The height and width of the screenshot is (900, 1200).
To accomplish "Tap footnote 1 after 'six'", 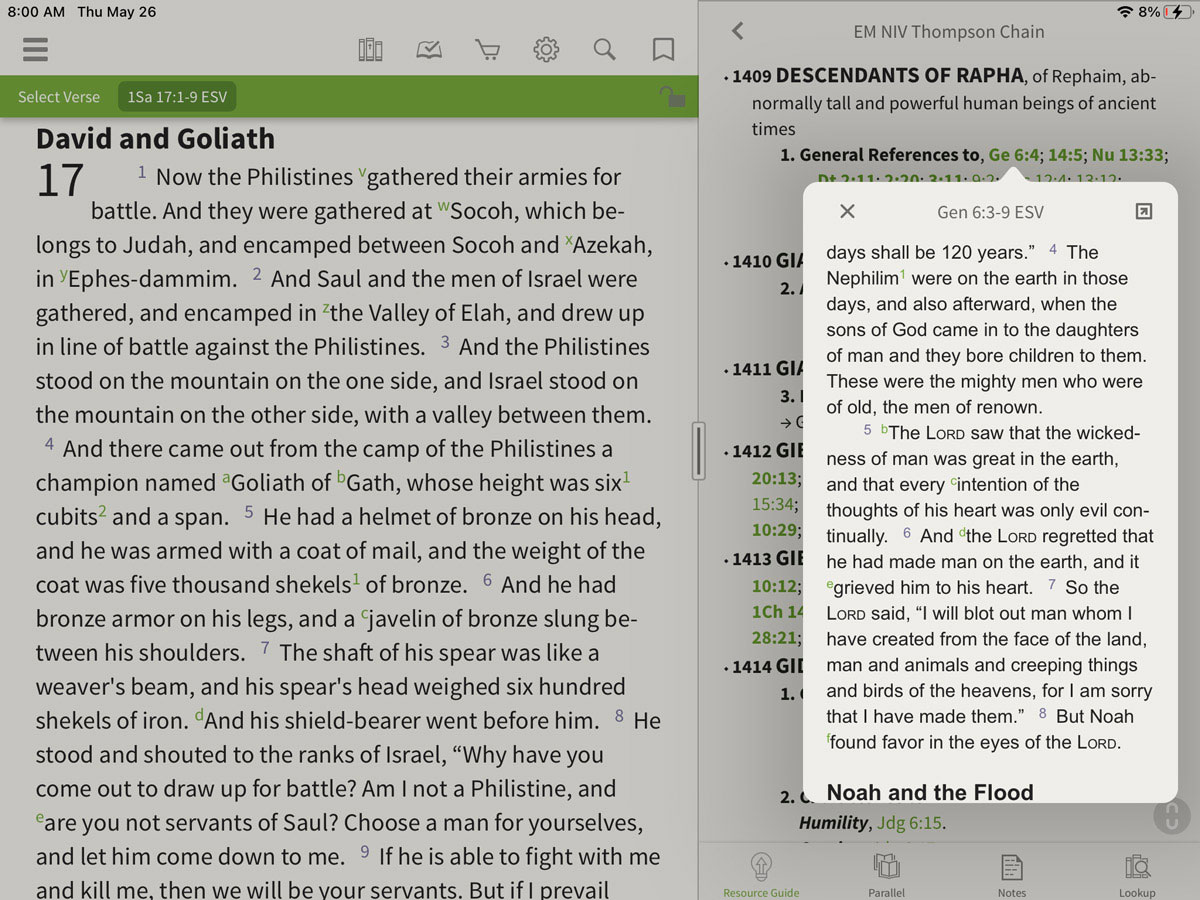I will pos(627,476).
